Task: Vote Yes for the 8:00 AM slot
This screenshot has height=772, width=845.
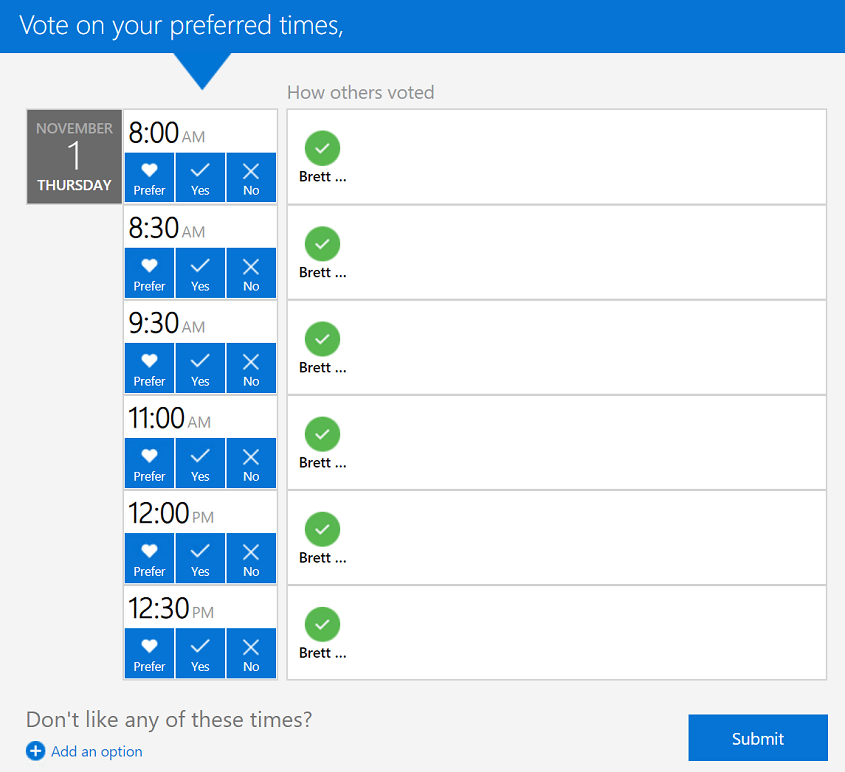Action: [x=200, y=177]
